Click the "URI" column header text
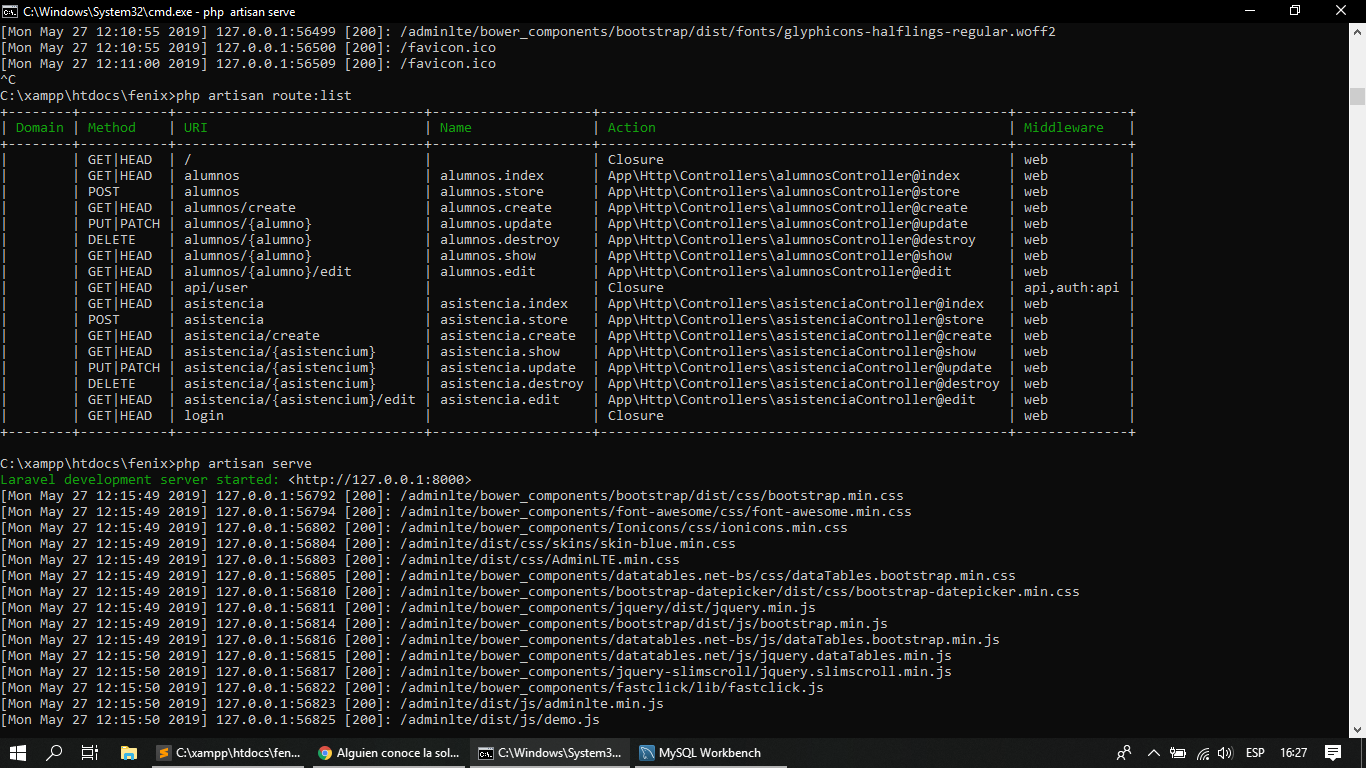1366x768 pixels. 196,127
